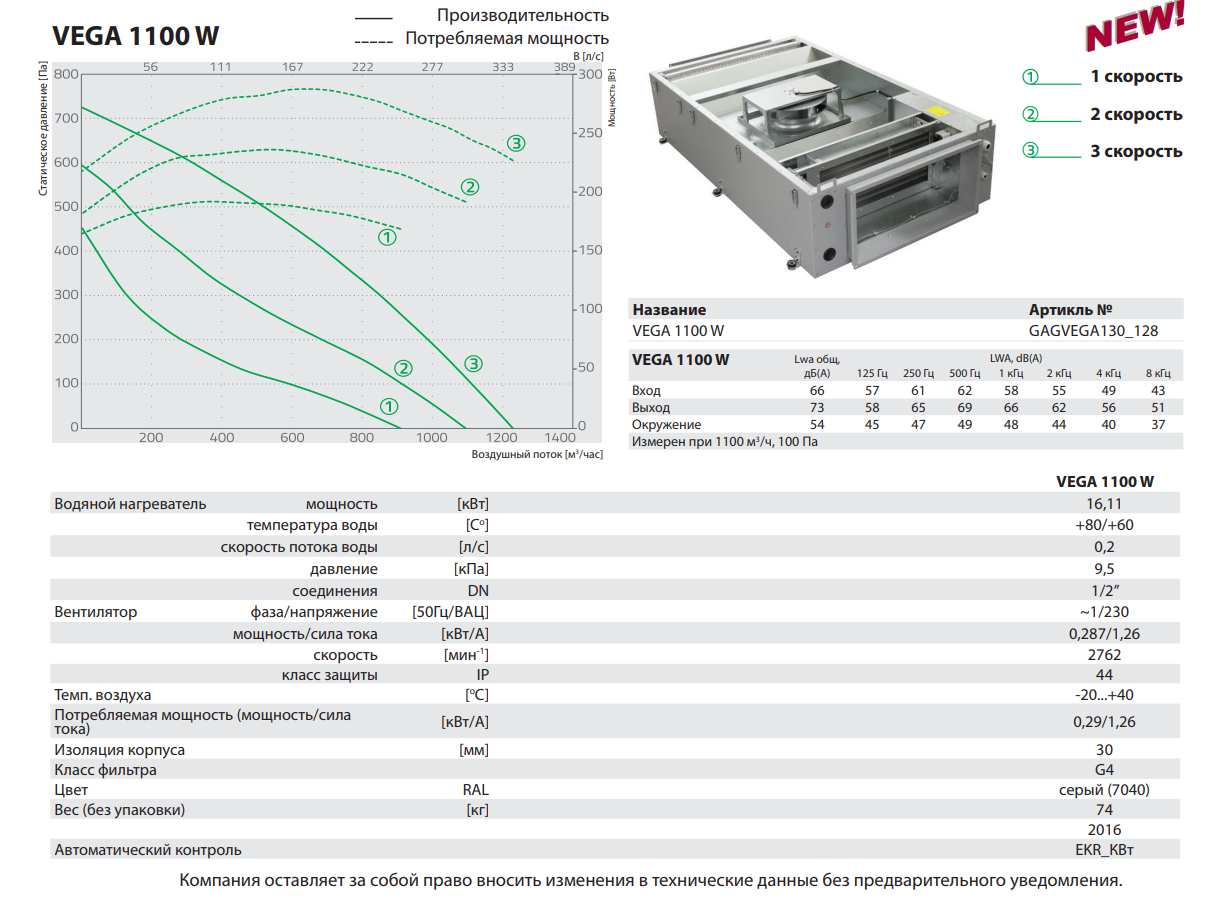Select the pressure value "9,5"
Screen dimensions: 1214x906
click(1105, 569)
